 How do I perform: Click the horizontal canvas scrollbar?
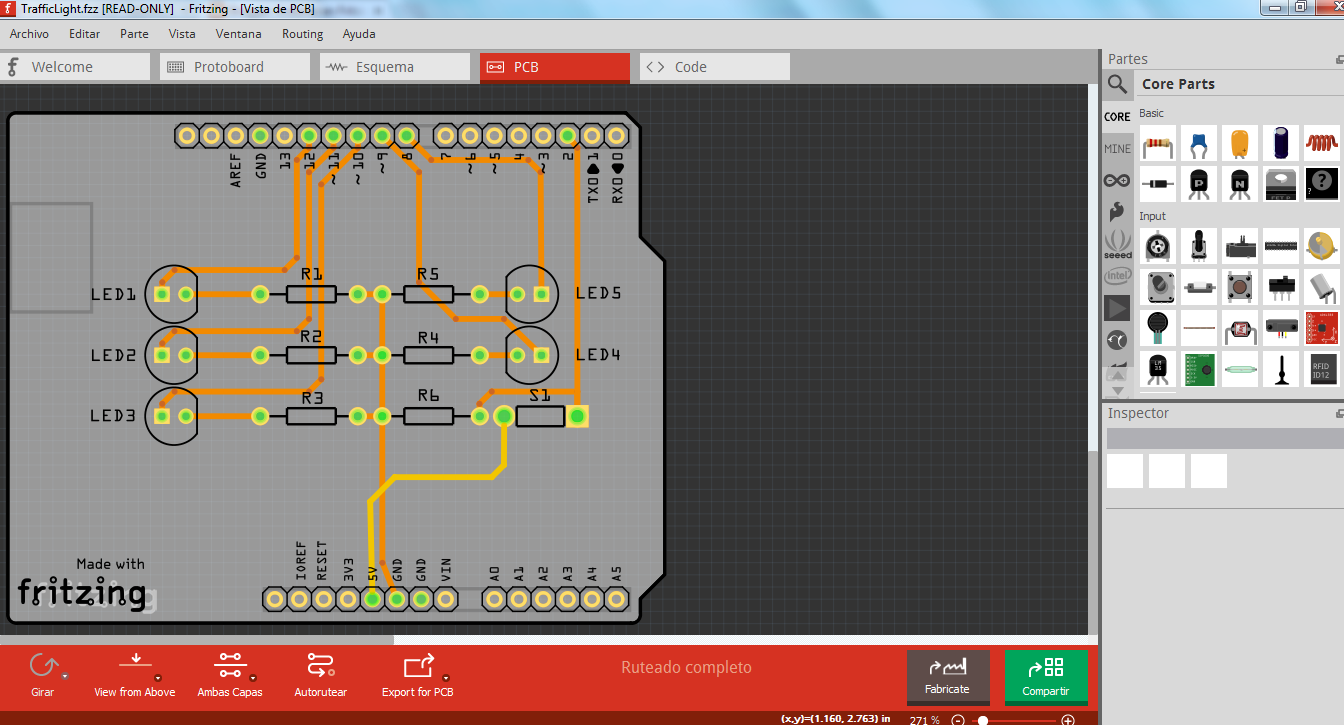click(x=200, y=637)
